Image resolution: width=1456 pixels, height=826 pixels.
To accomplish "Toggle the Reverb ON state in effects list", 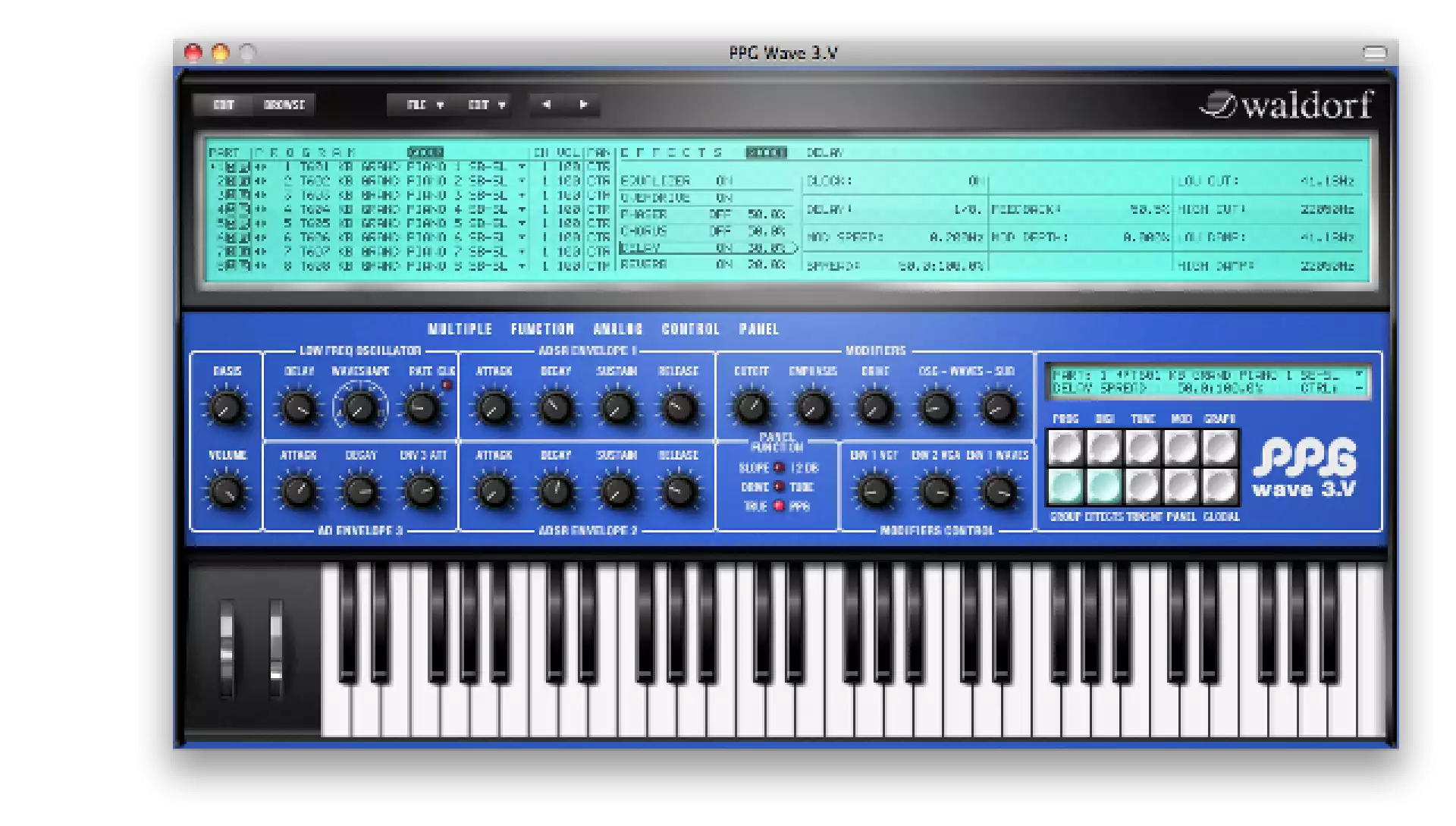I will tap(724, 265).
